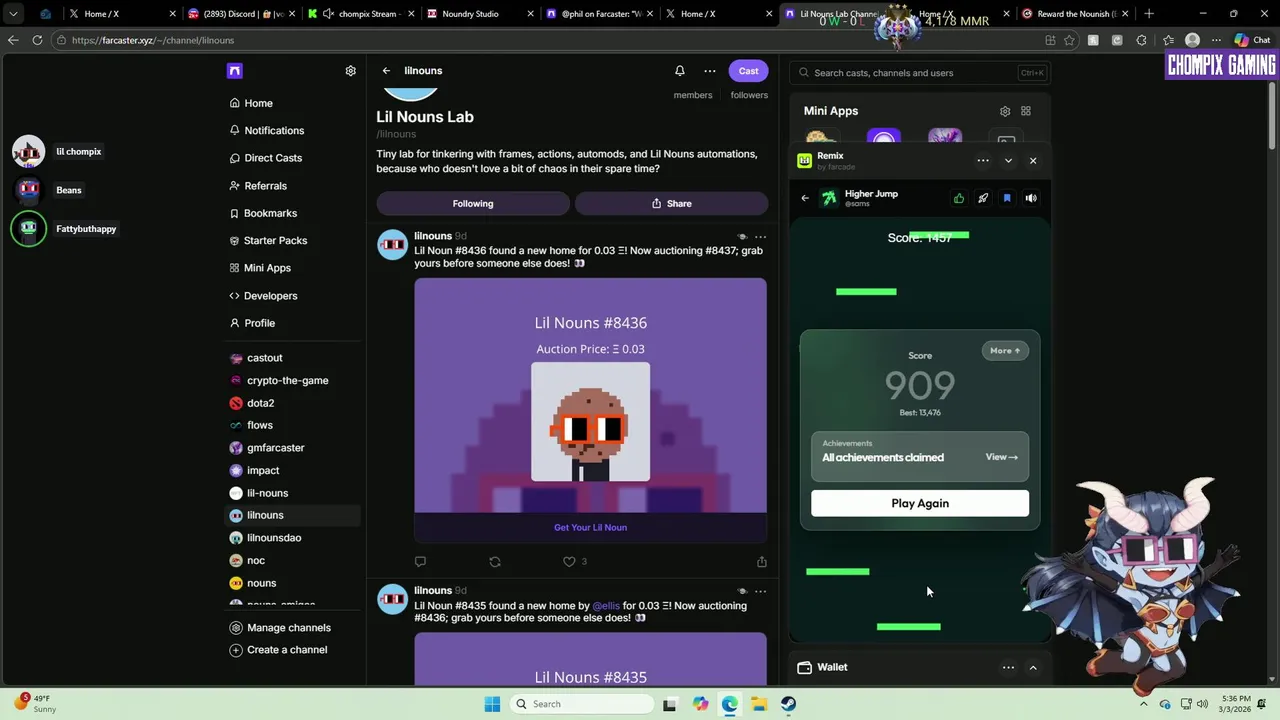Viewport: 1280px width, 720px height.
Task: Open Remix mini app three-dots menu
Action: [x=983, y=161]
